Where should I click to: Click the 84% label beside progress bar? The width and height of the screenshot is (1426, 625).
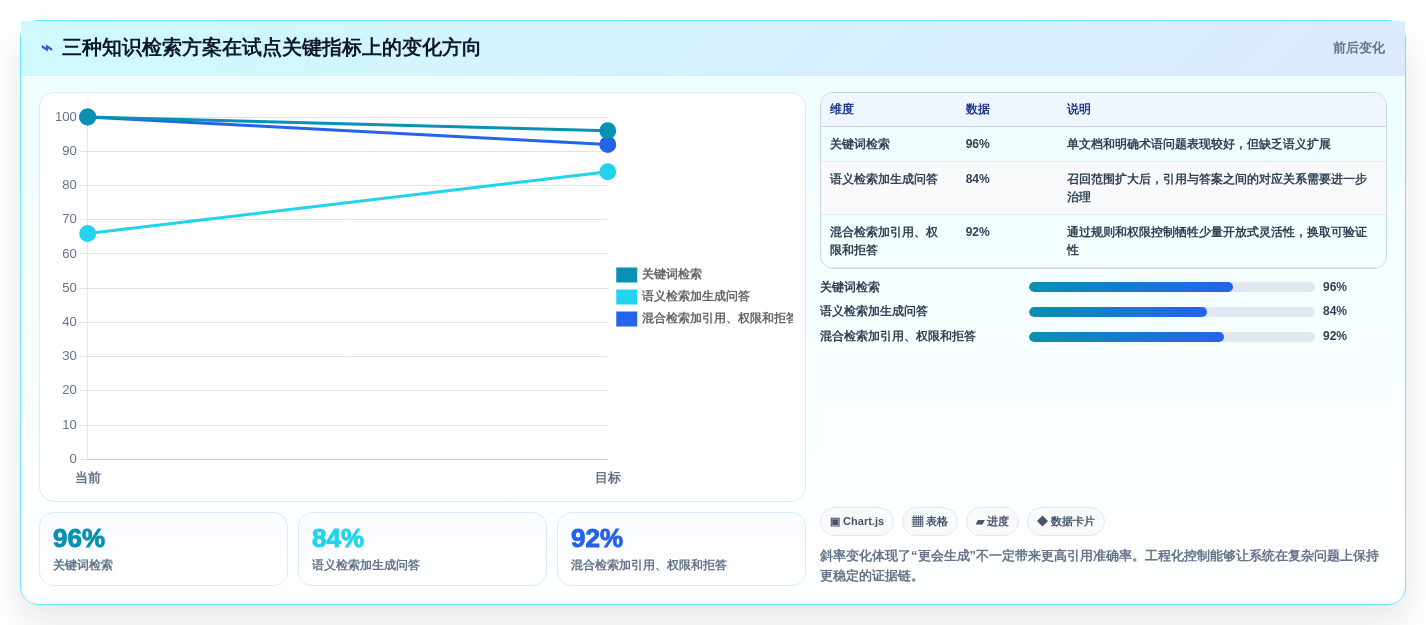click(x=1335, y=312)
